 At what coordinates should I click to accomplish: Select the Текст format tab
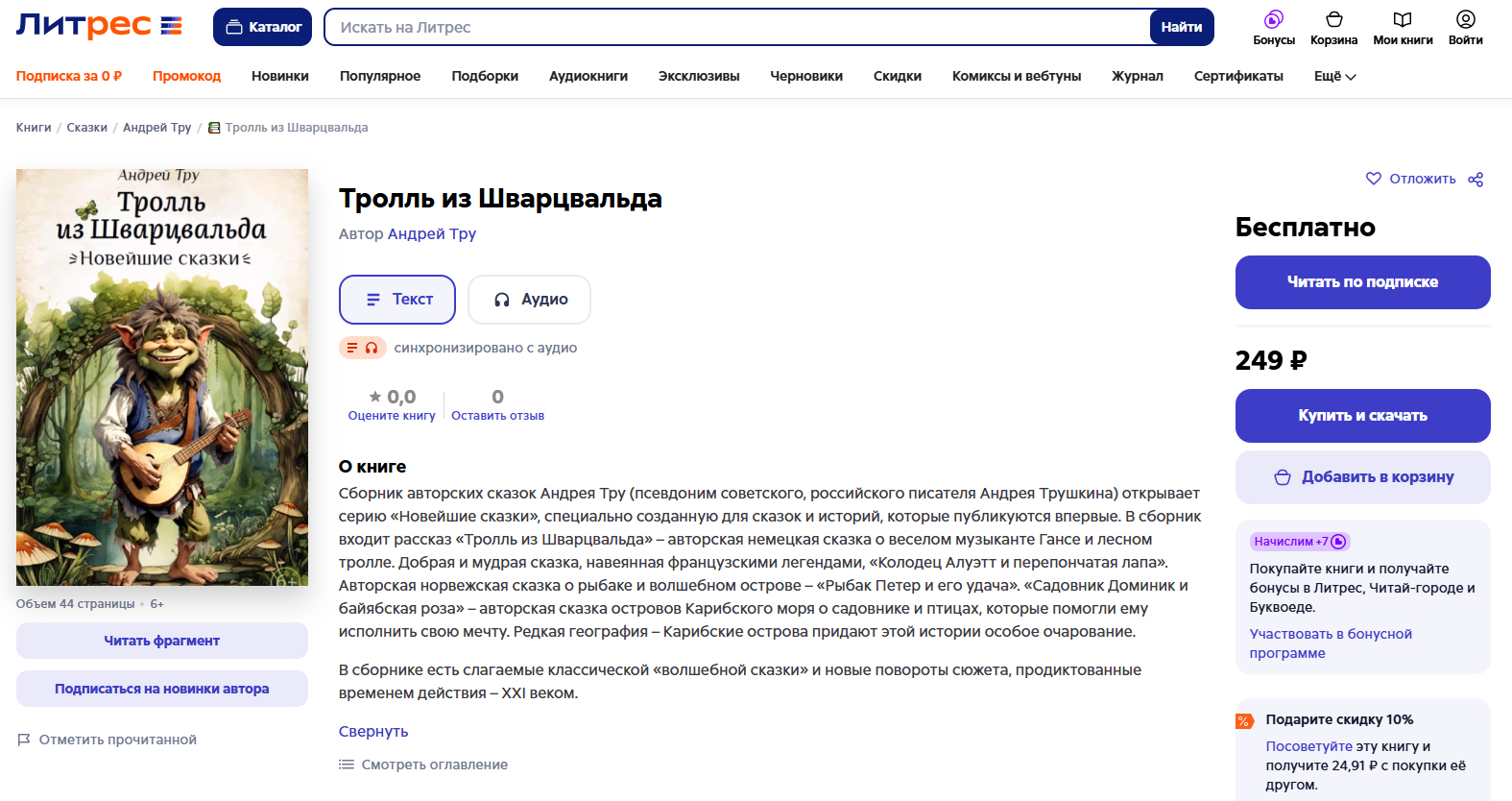[x=397, y=300]
